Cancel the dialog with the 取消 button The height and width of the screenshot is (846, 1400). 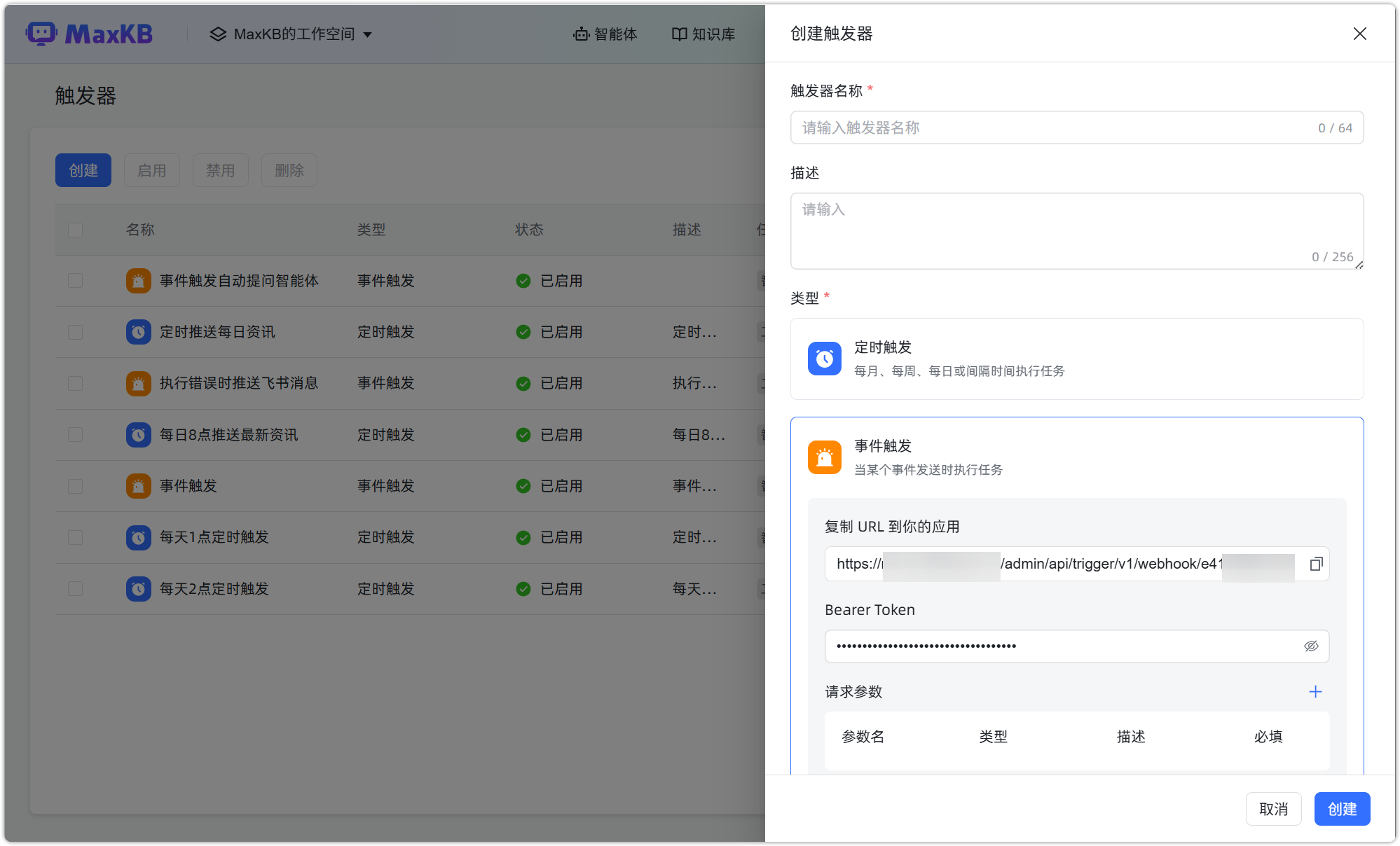[x=1273, y=808]
